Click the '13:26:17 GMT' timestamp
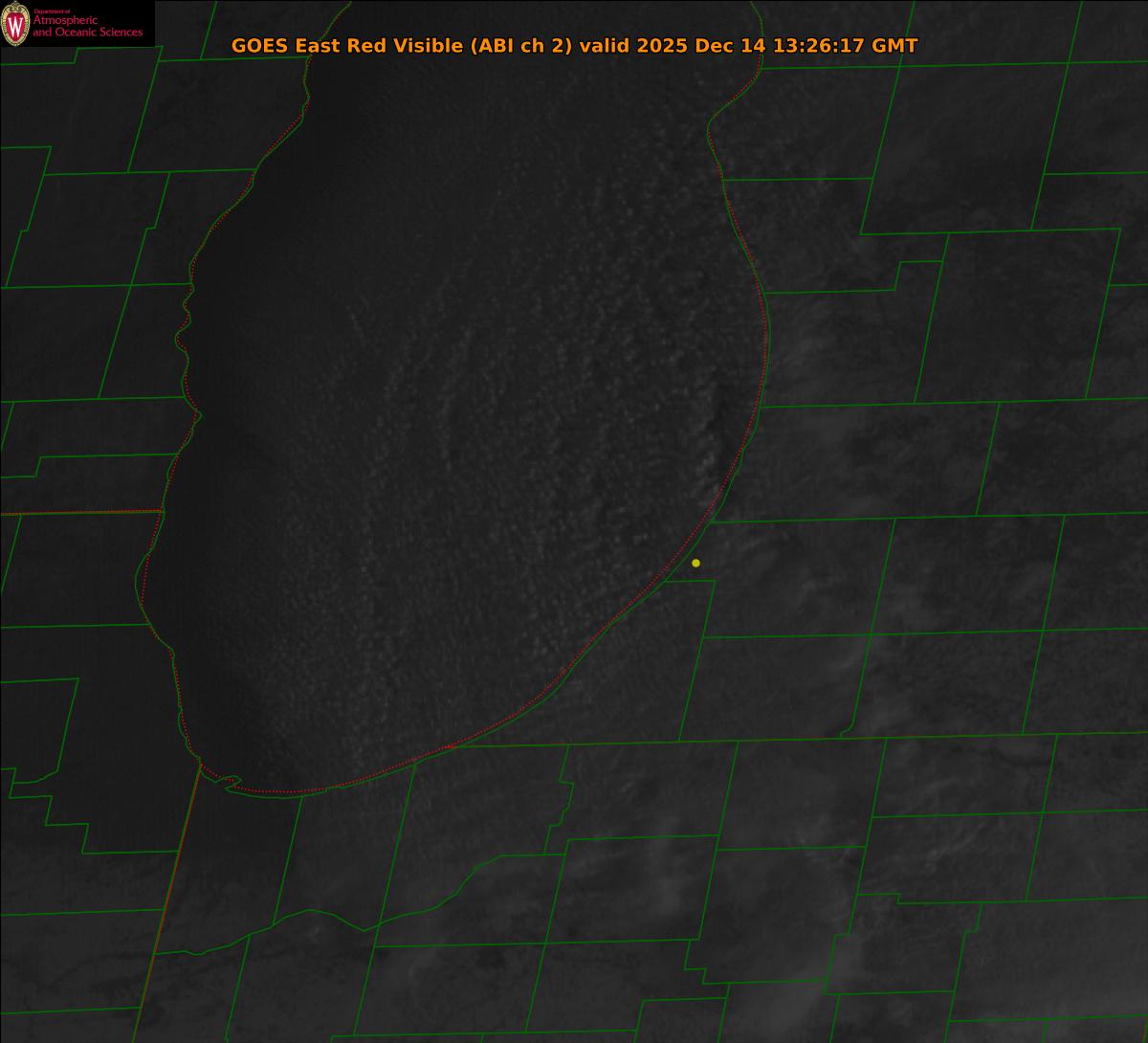 848,46
